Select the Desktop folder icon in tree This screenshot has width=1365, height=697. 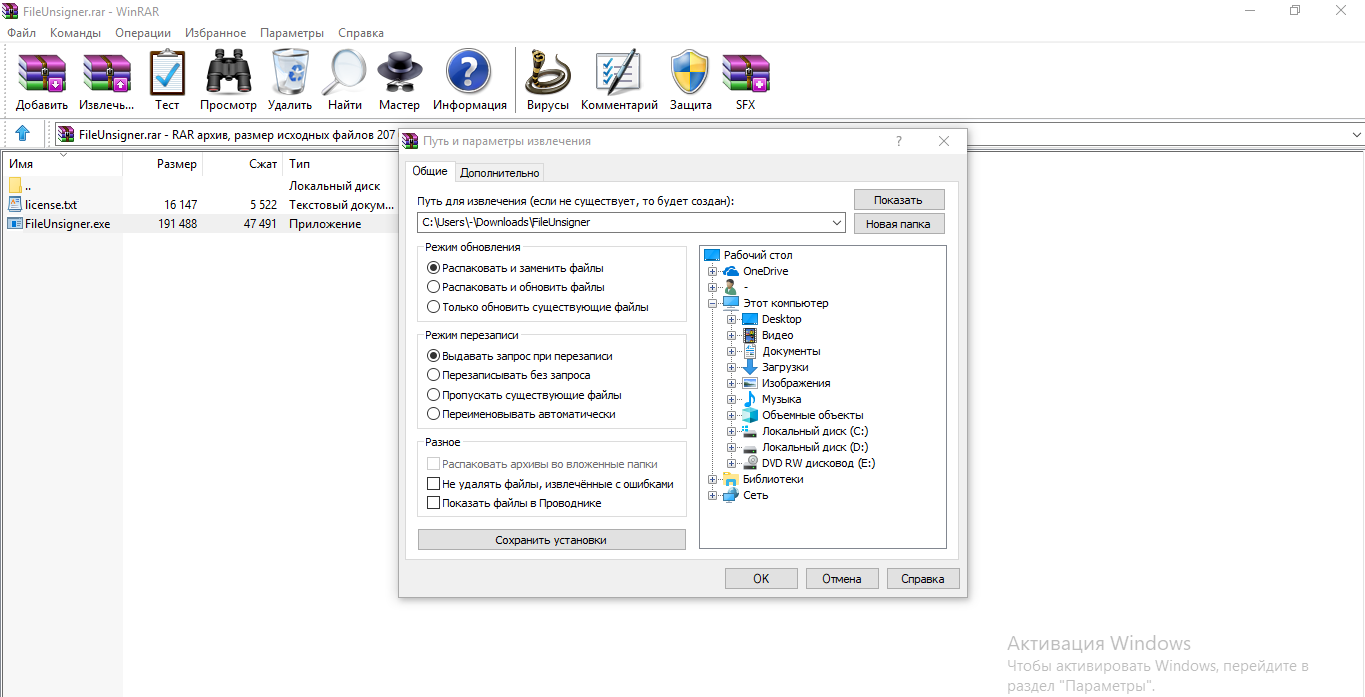[x=750, y=319]
